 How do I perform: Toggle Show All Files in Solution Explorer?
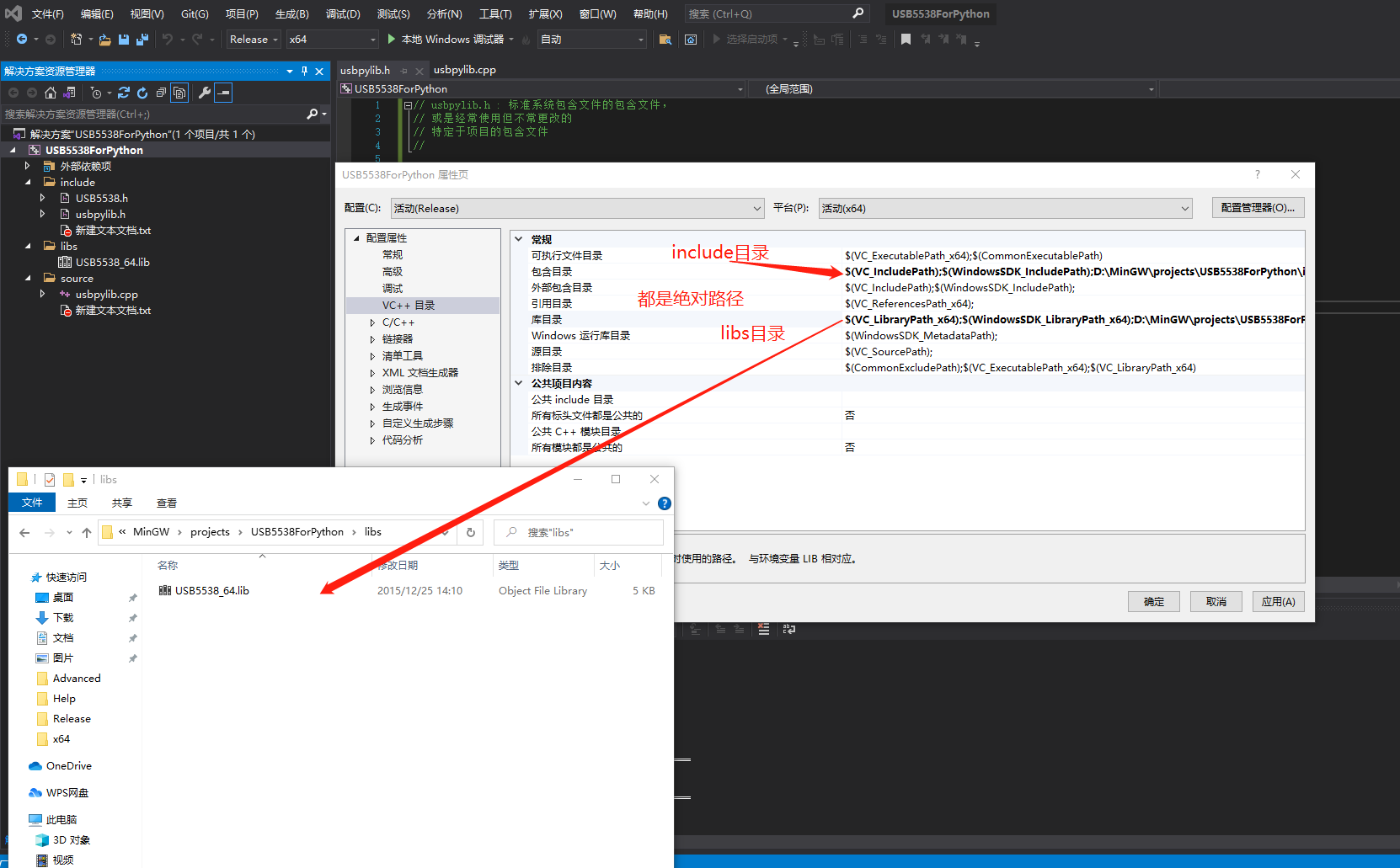tap(179, 93)
